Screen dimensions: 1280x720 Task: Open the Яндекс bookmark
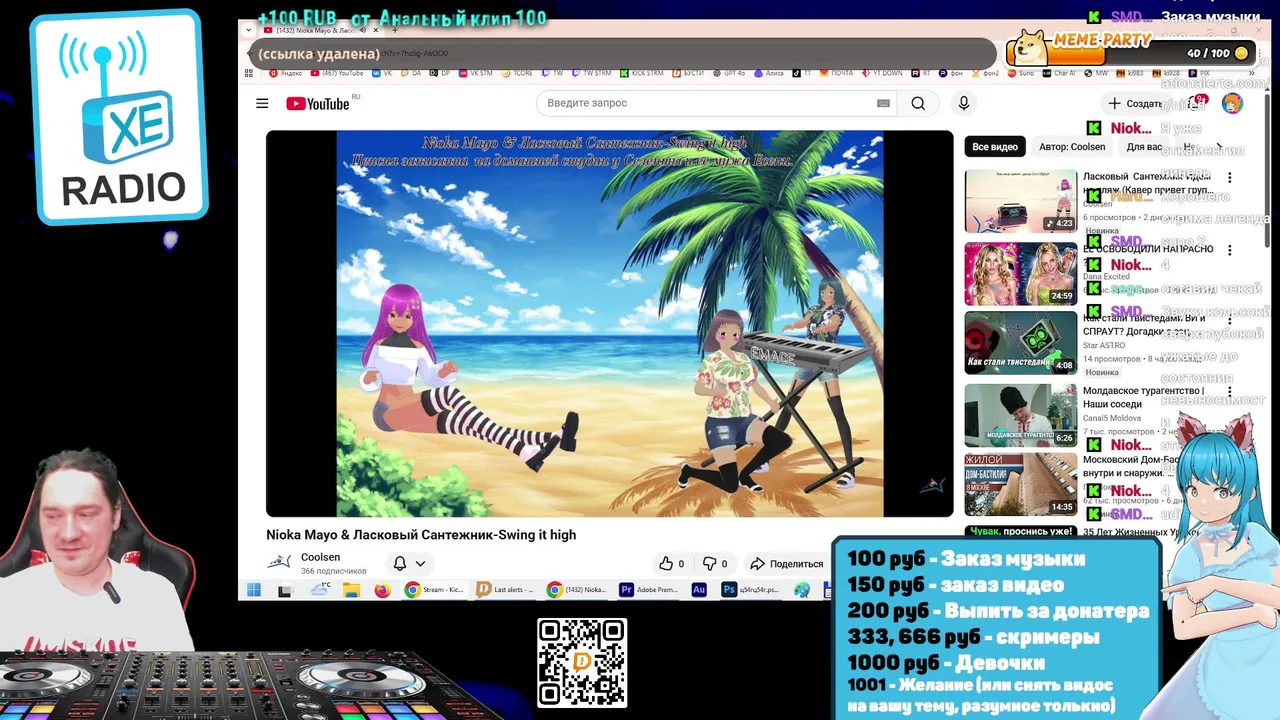click(x=285, y=73)
